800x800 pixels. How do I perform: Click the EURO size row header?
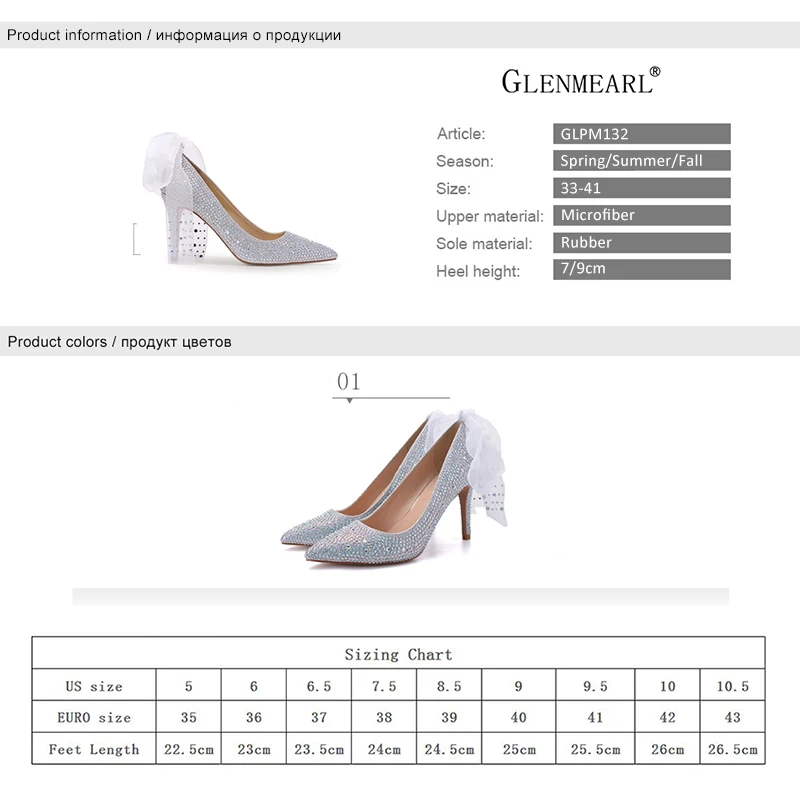(94, 718)
